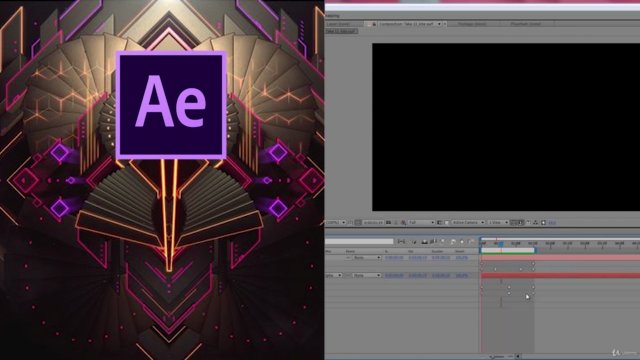This screenshot has width=640, height=360.
Task: Click the reset exposure icon
Action: click(543, 222)
